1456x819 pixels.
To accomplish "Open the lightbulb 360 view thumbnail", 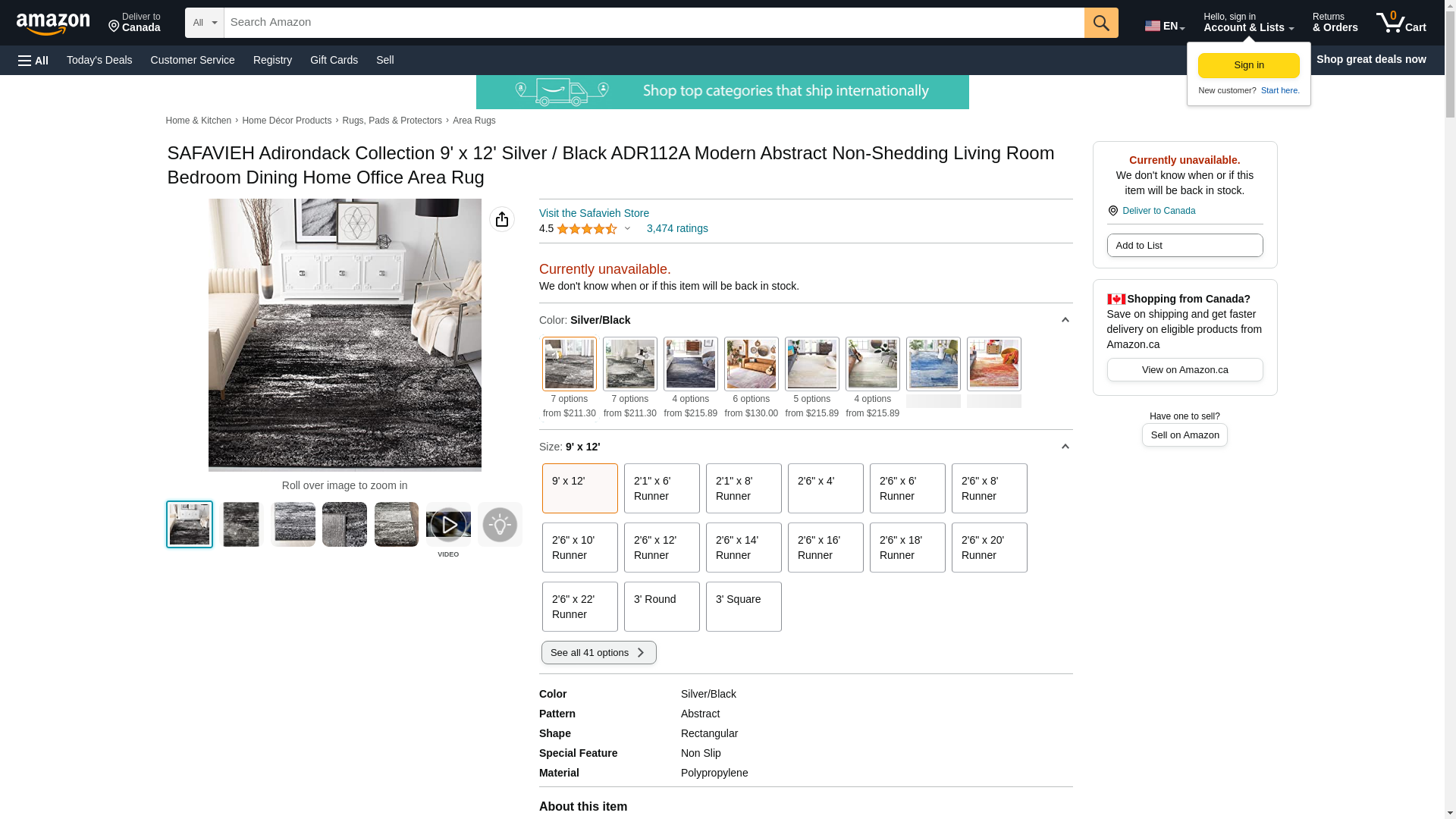I will click(500, 525).
